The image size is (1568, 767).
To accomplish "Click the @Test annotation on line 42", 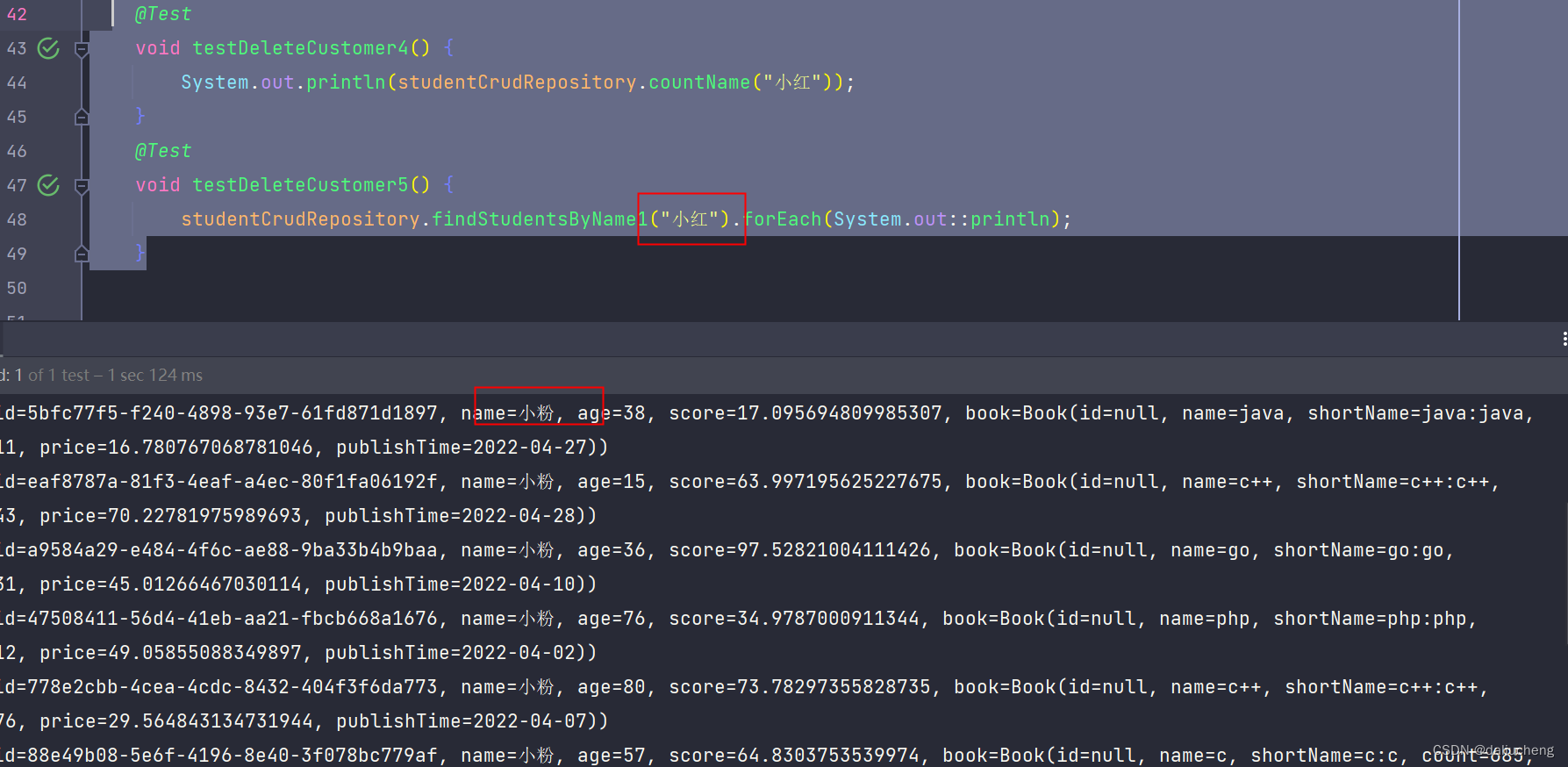I will pos(162,14).
